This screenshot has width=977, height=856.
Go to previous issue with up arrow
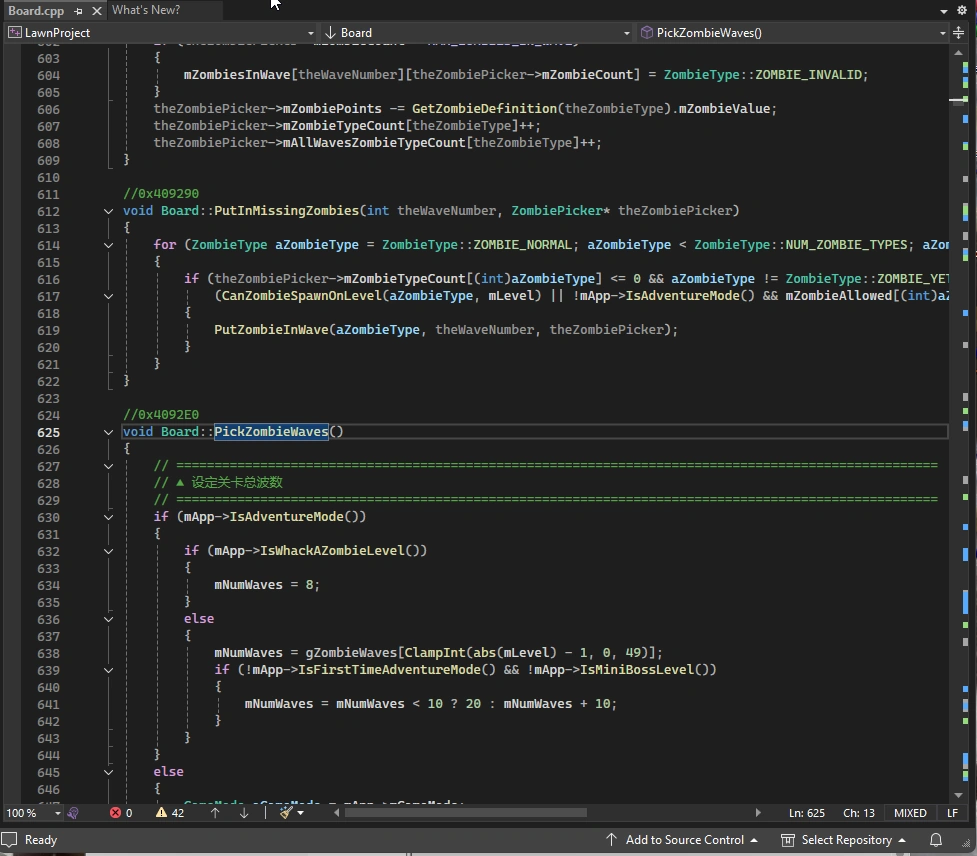[215, 813]
